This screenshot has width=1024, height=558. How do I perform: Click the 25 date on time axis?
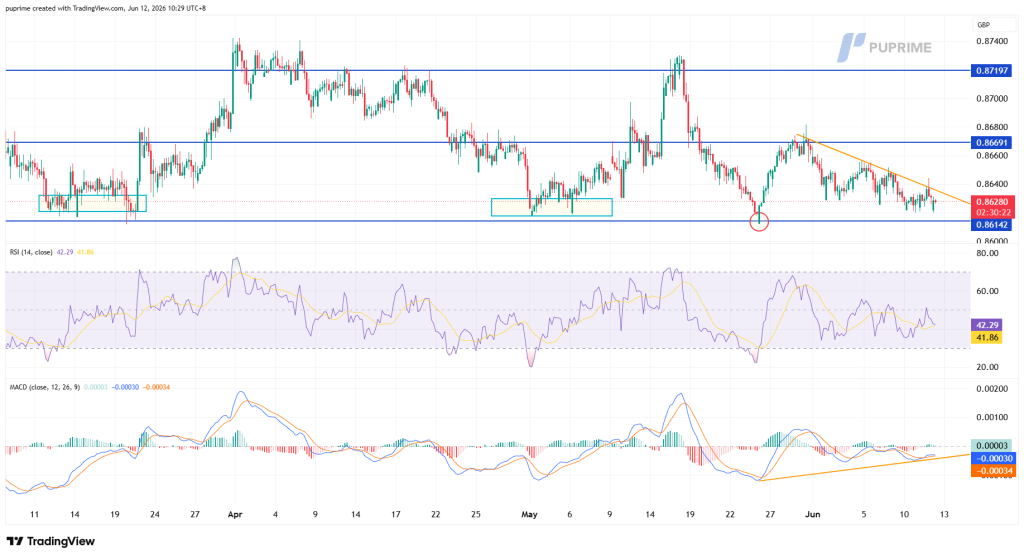(x=476, y=514)
